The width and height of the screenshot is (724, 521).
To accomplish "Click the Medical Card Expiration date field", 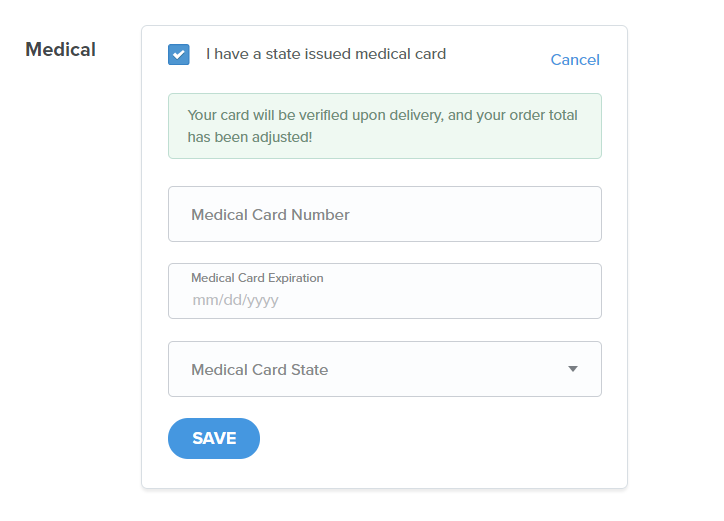I will [385, 291].
